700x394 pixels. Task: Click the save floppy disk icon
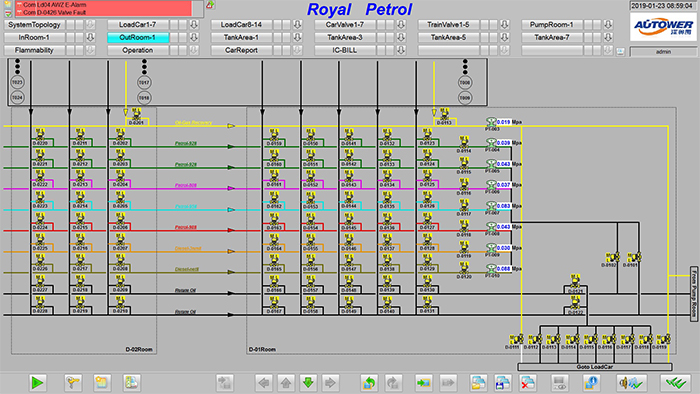coord(503,382)
